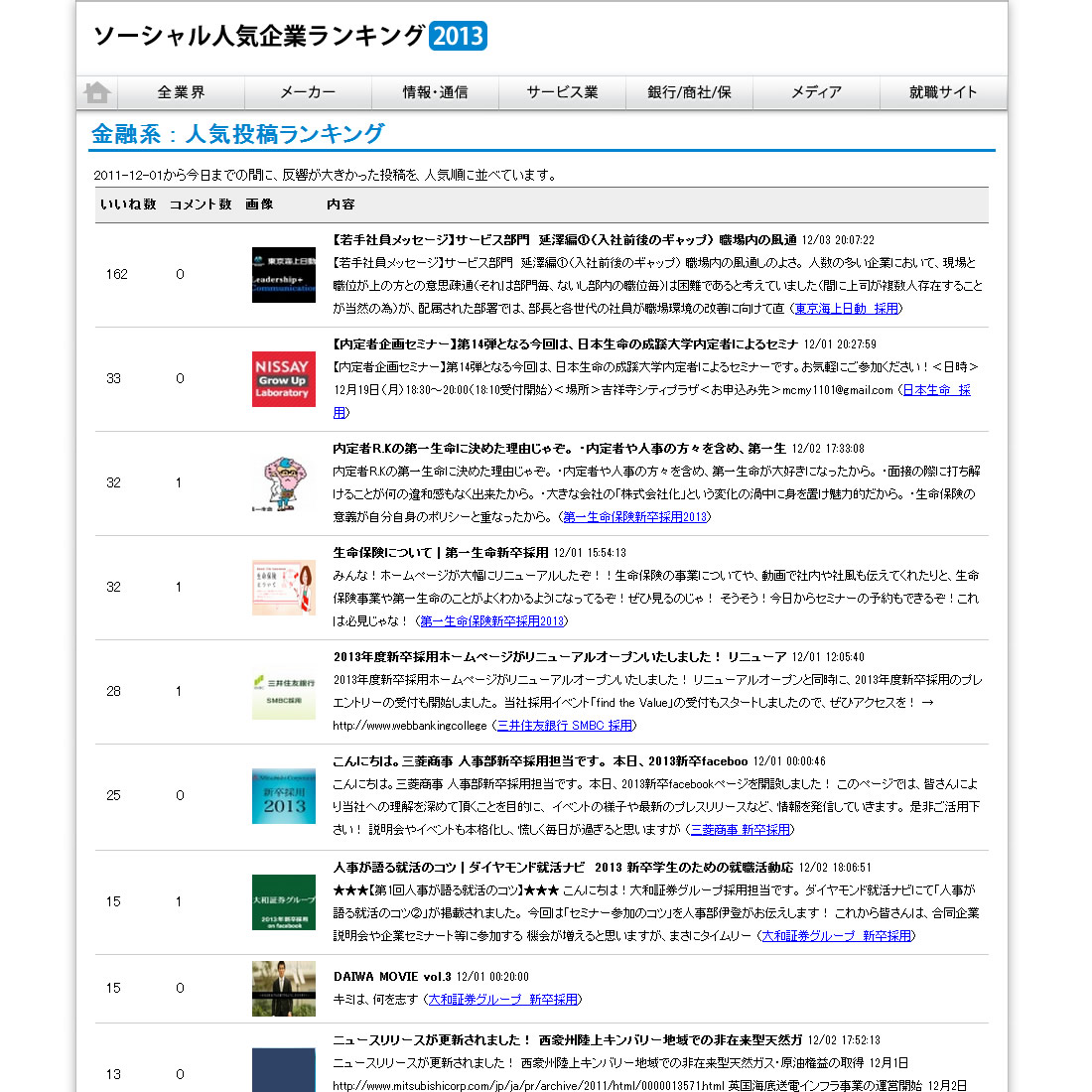Select the 【若手社員メッセージ】サービス部門 post title
The width and height of the screenshot is (1092, 1092).
[x=565, y=240]
